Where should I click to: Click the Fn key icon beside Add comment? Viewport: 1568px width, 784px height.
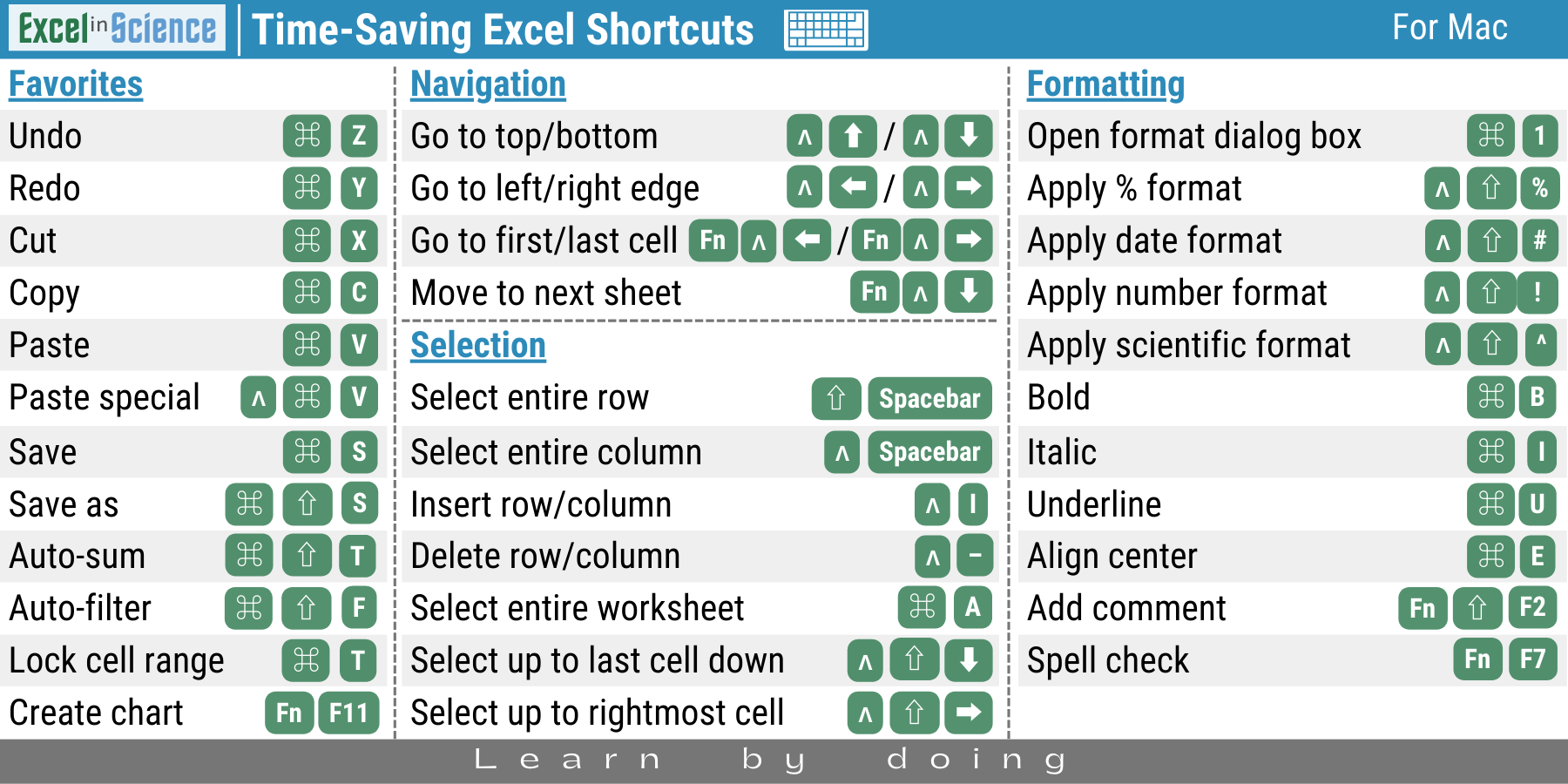tap(1423, 608)
